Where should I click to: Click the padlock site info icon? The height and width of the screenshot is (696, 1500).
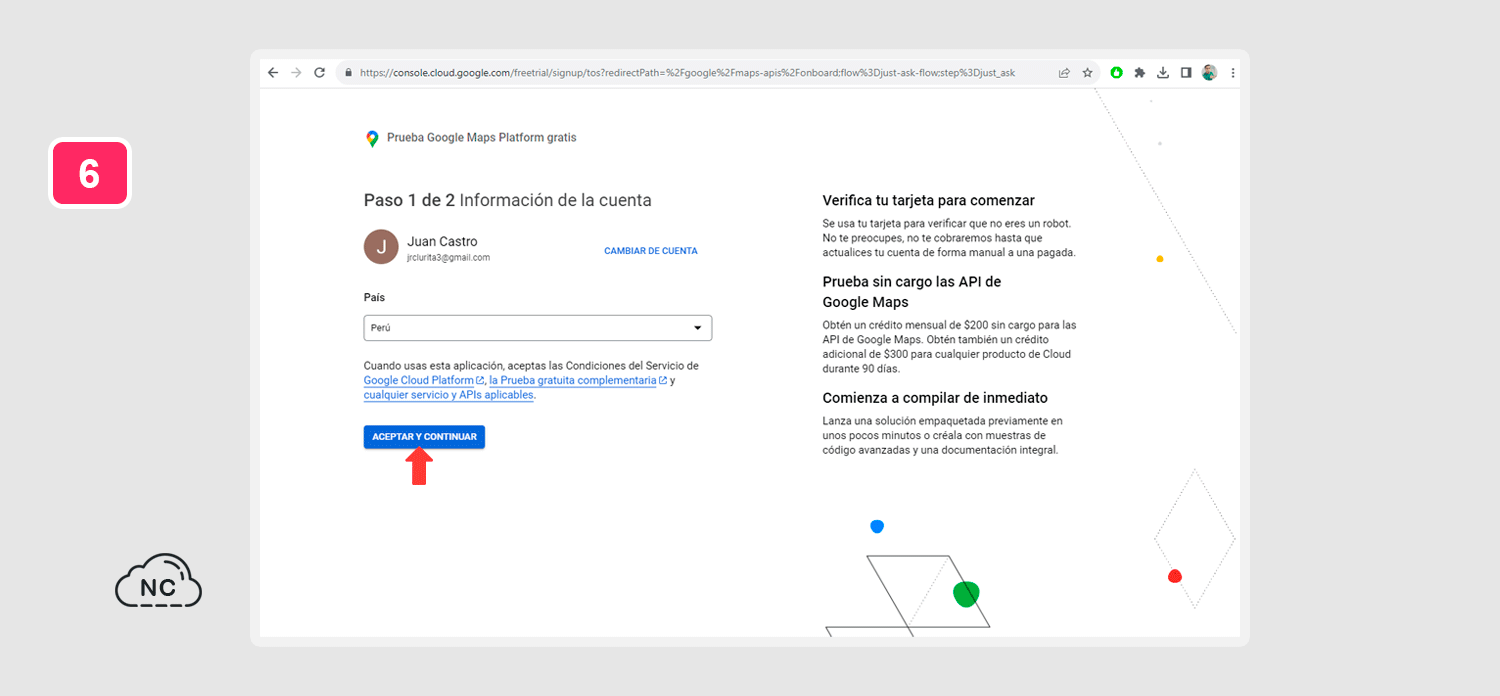tap(349, 73)
